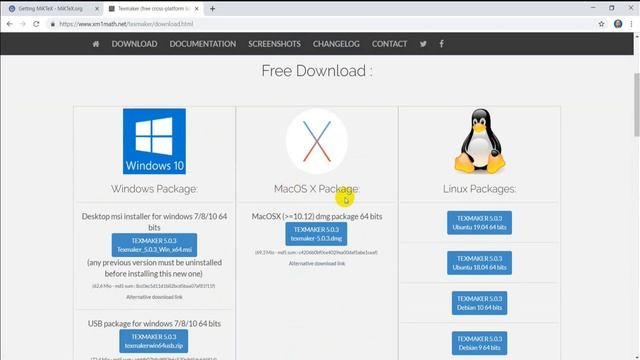This screenshot has width=640, height=360.
Task: Reload the page
Action: point(36,24)
